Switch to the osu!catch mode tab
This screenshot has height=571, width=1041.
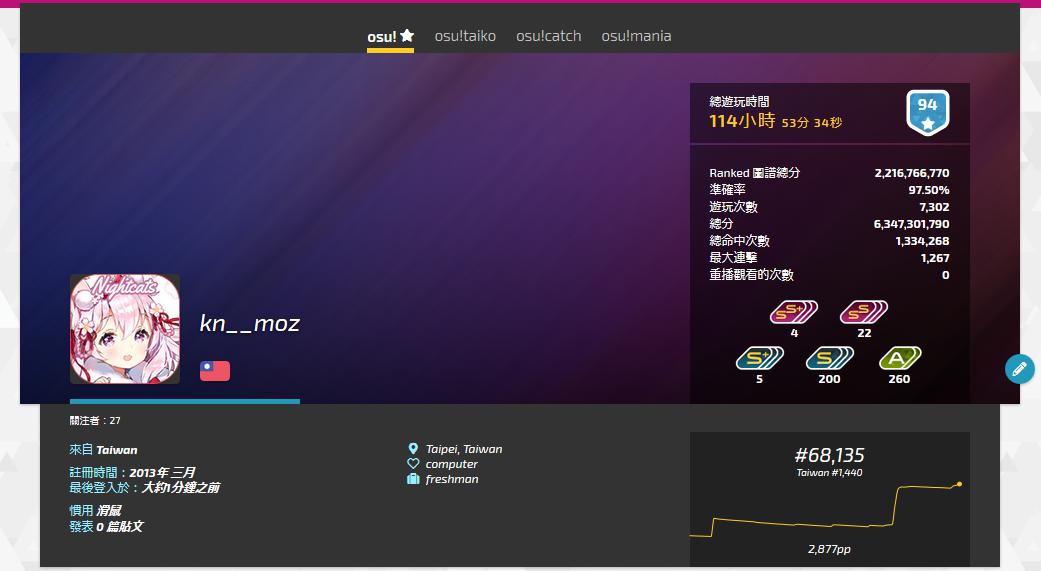(x=548, y=36)
